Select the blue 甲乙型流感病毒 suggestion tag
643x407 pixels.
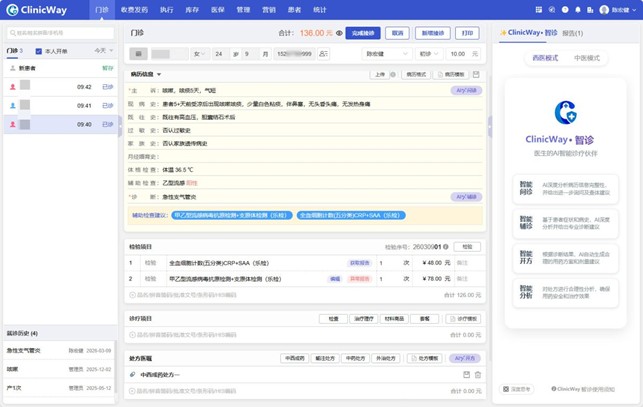(232, 215)
